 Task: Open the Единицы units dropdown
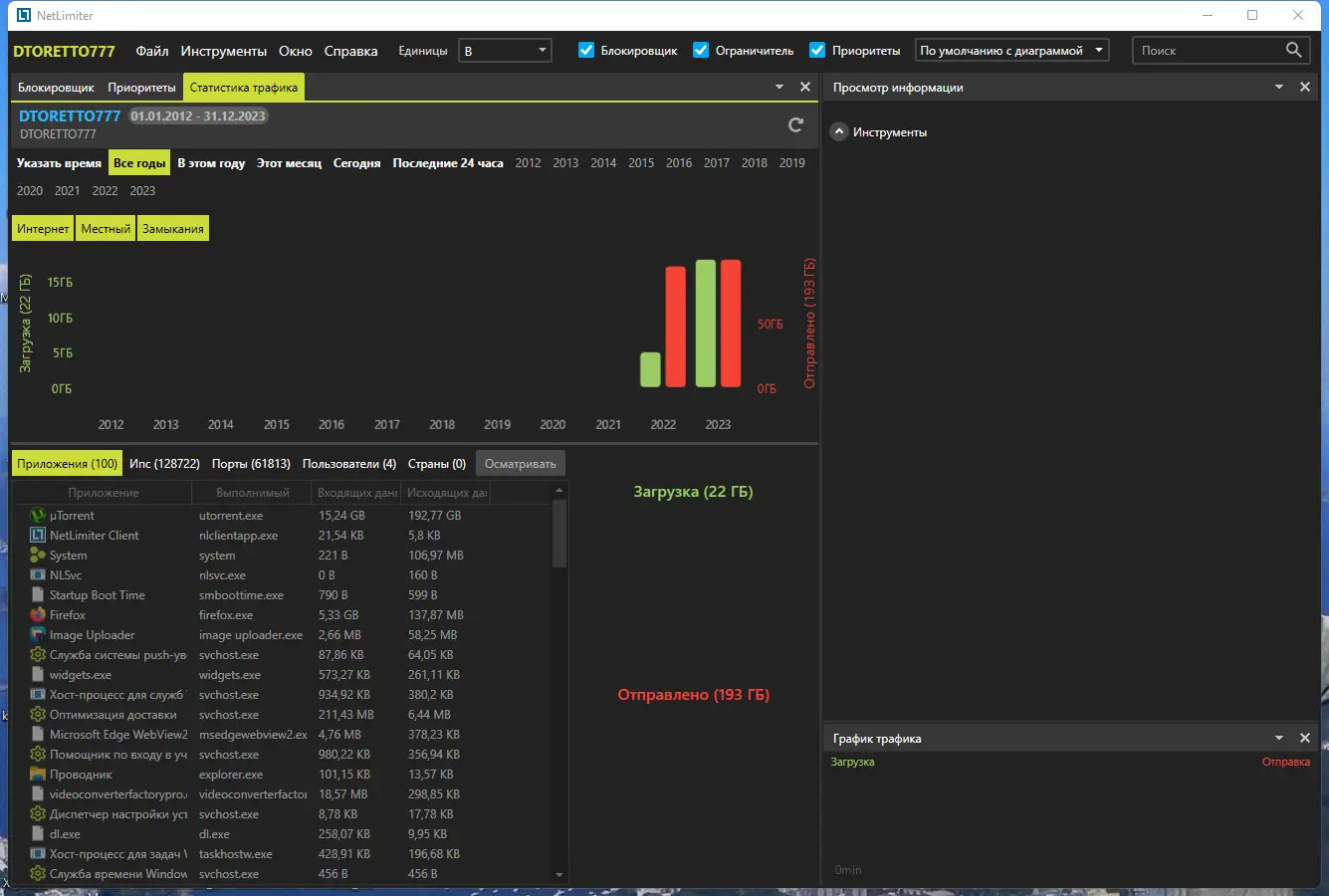click(x=506, y=50)
